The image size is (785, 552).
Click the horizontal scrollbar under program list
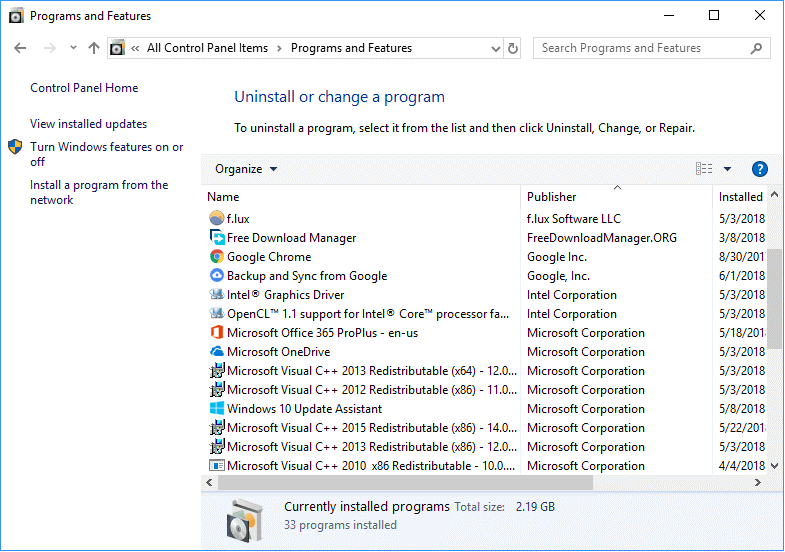400,482
